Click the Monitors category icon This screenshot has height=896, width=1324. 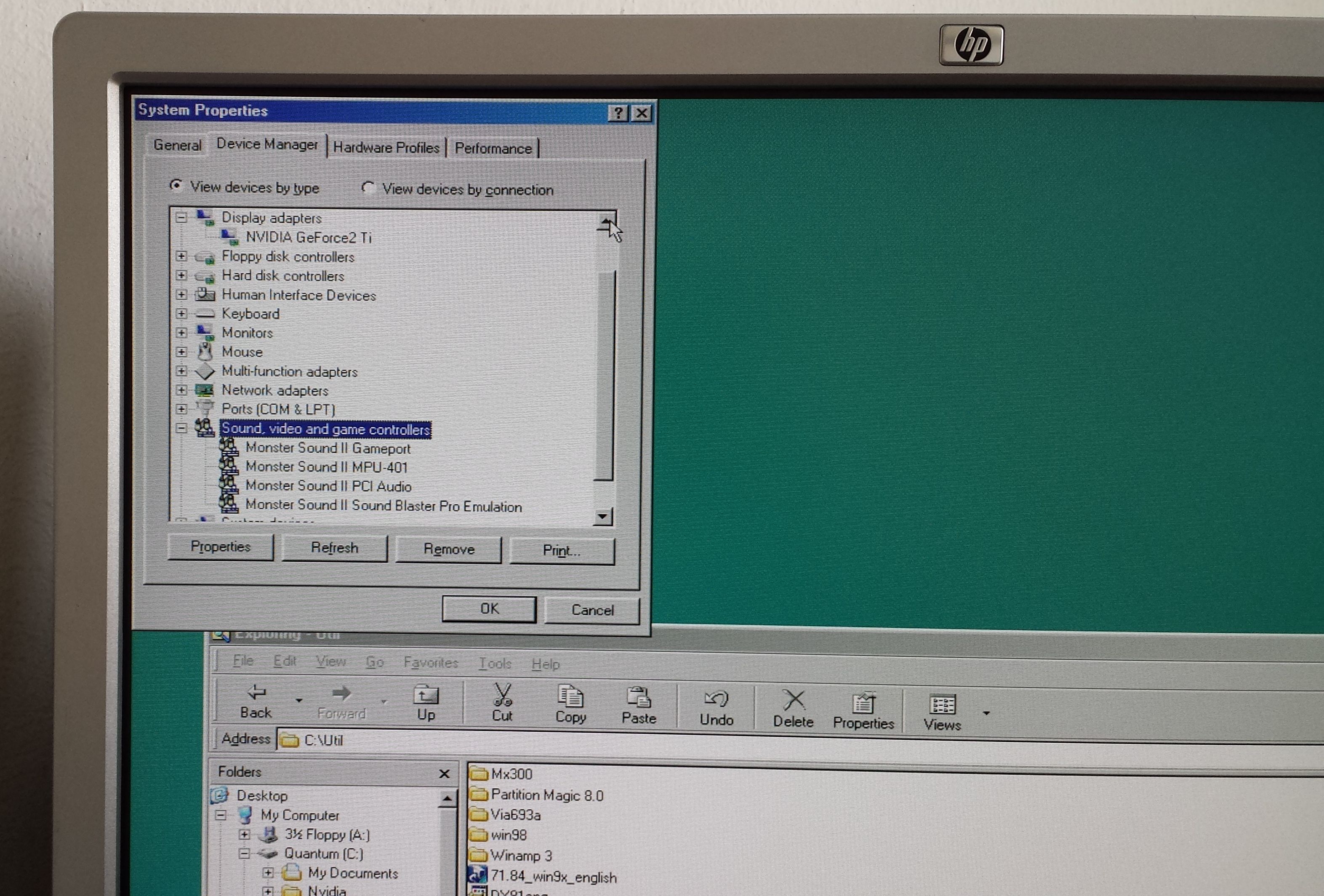tap(205, 332)
